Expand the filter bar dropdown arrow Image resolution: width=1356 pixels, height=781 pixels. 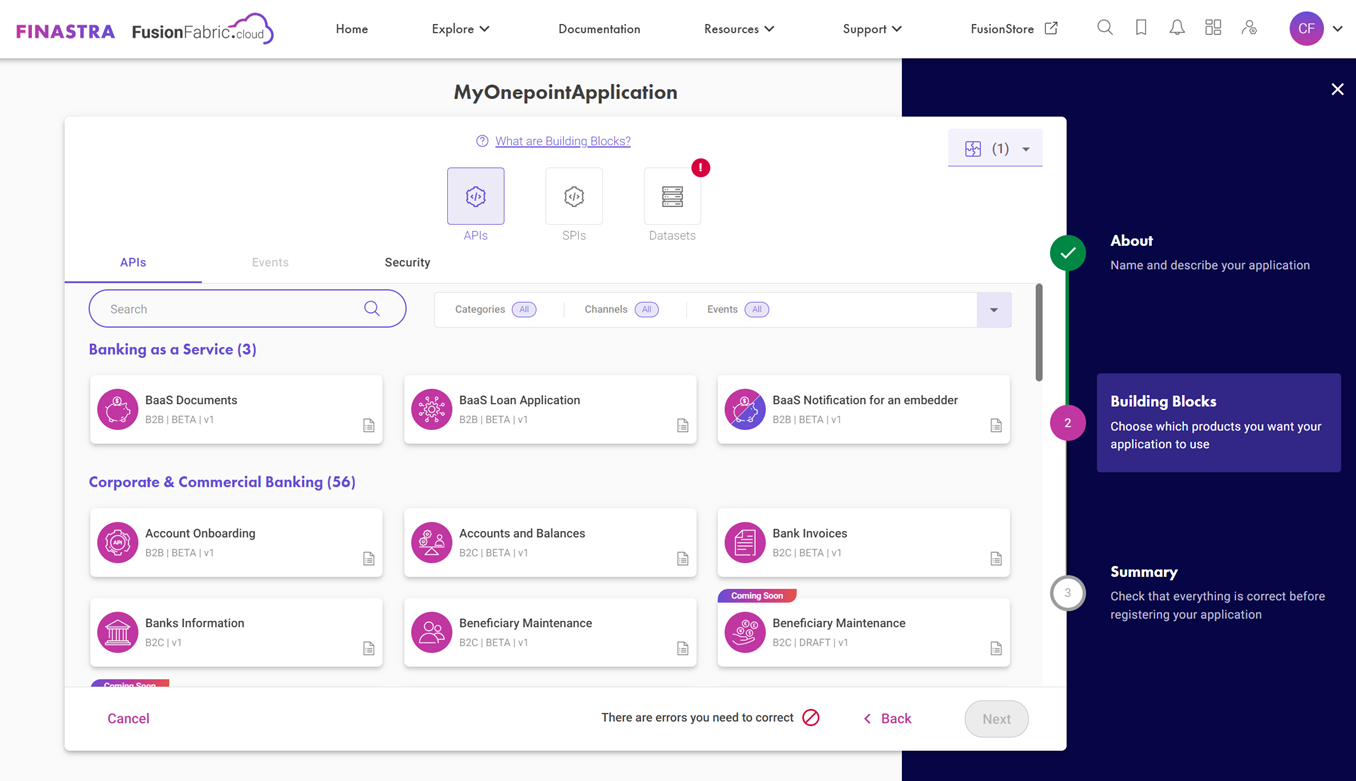coord(994,310)
